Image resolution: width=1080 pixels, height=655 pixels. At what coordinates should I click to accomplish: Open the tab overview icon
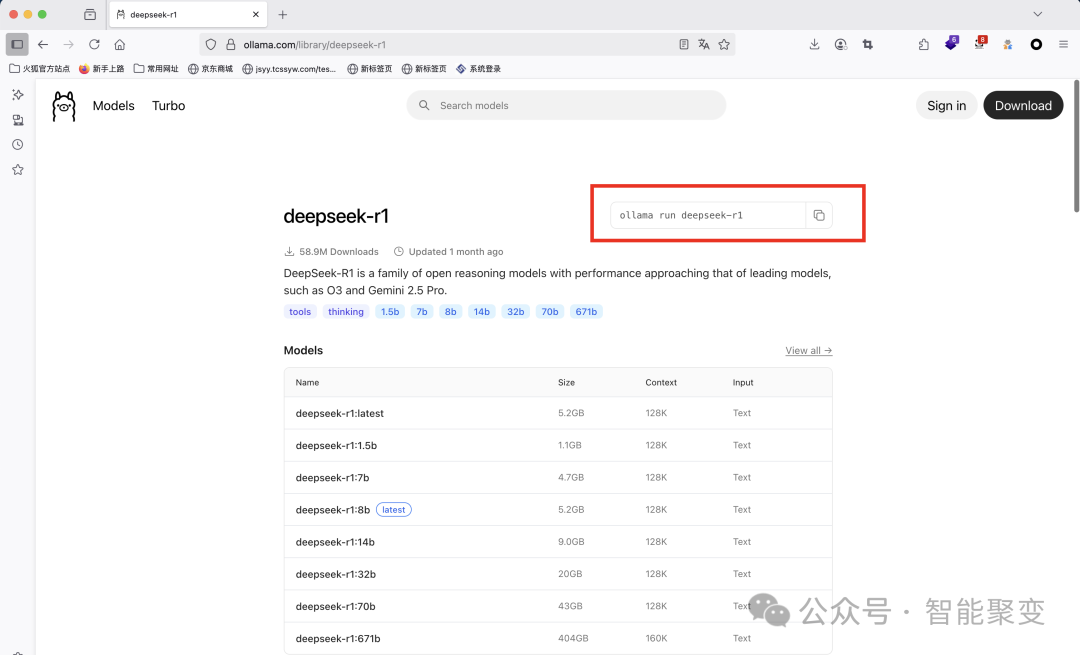pos(90,14)
